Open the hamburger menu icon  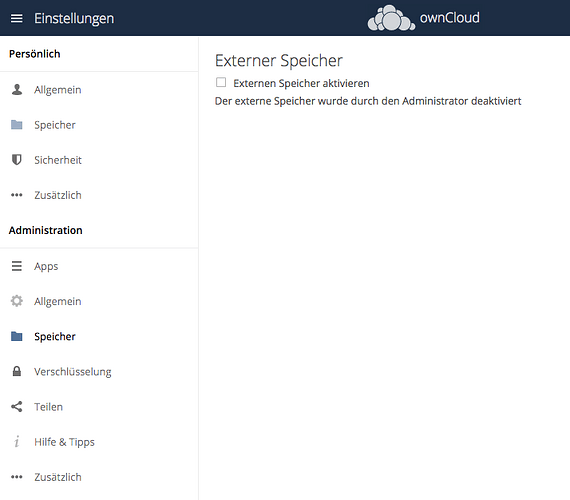tap(17, 18)
